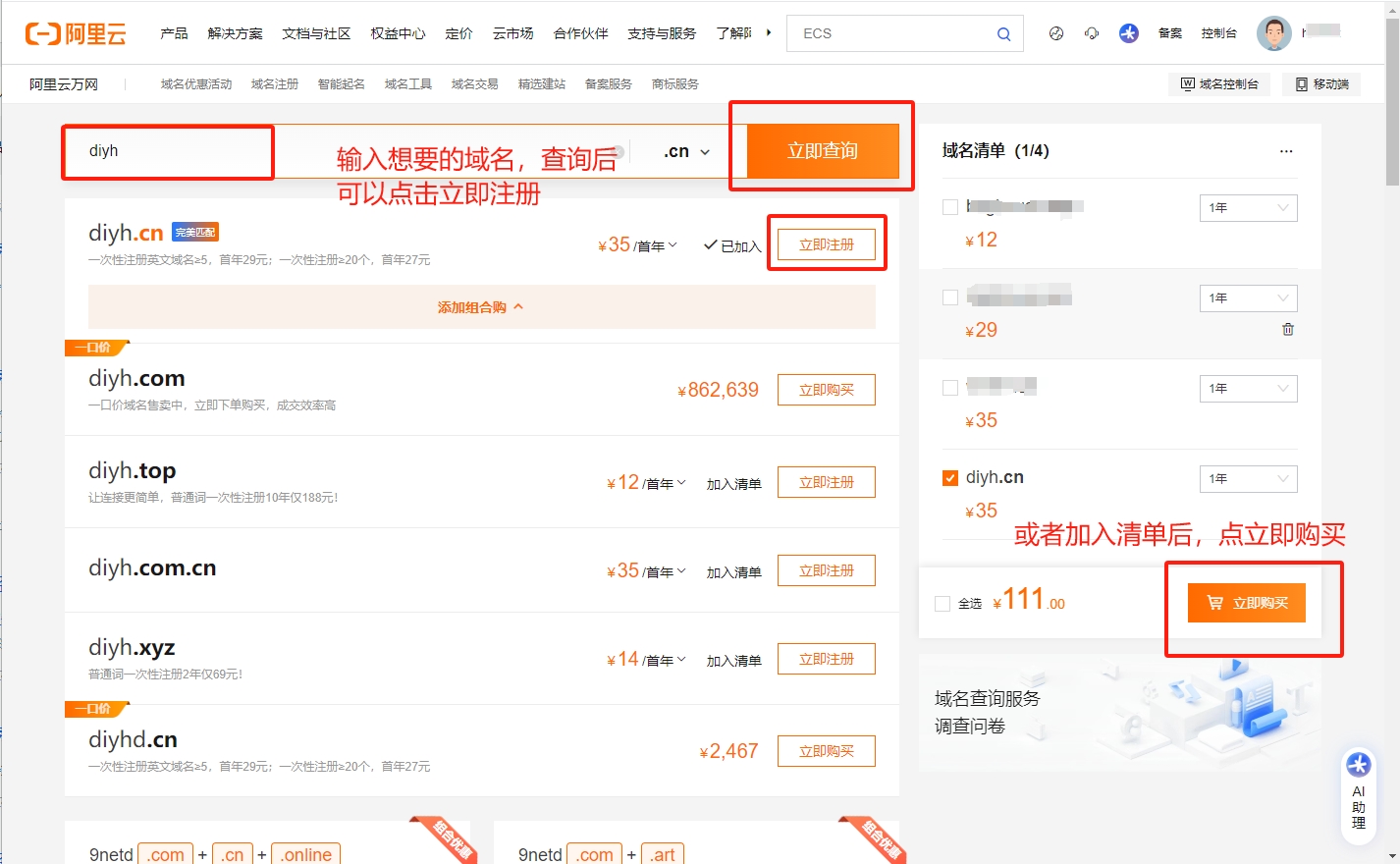Open customer service via headset icon
This screenshot has height=864, width=1400.
[x=1091, y=32]
